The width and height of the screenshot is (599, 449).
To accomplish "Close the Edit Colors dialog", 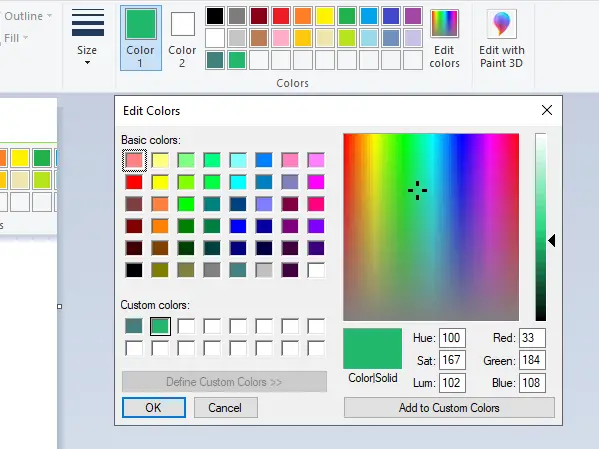I will 547,110.
